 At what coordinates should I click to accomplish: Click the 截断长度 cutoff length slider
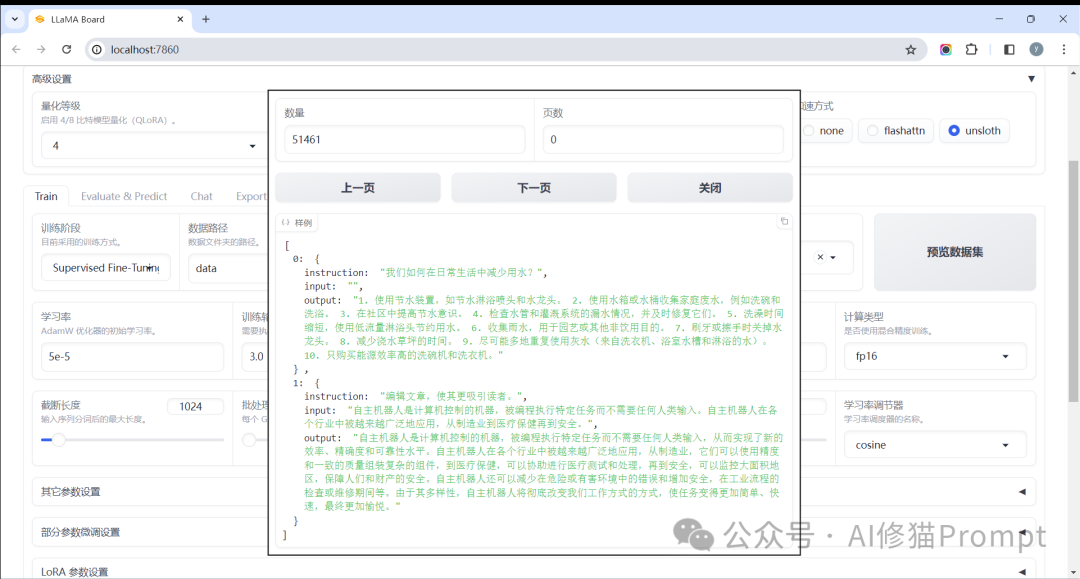click(132, 439)
